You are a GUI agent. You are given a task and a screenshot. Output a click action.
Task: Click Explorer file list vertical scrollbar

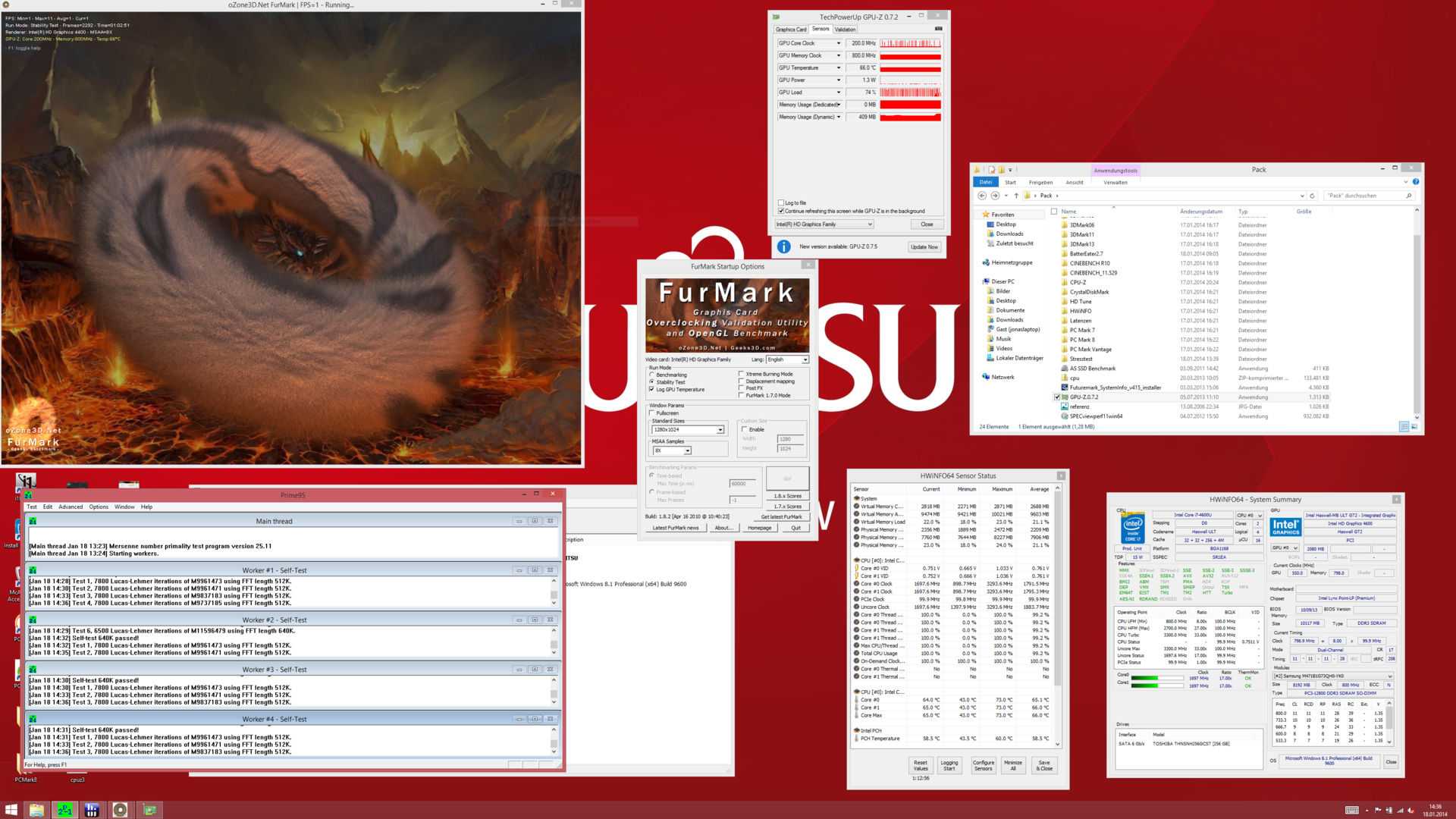(x=1417, y=313)
